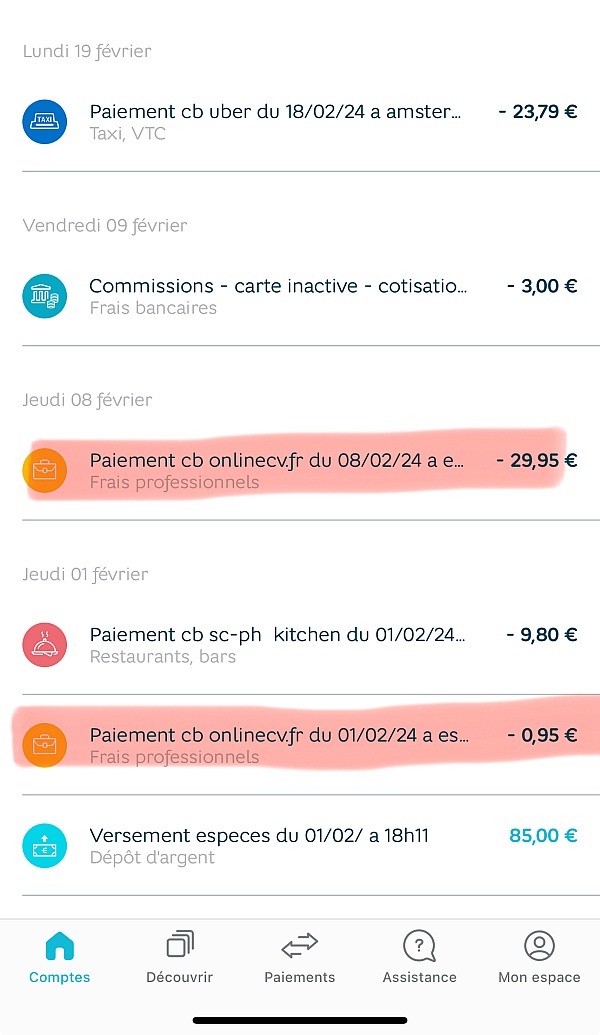The width and height of the screenshot is (600, 1035).
Task: Tap the Mon espace profile icon
Action: point(539,945)
